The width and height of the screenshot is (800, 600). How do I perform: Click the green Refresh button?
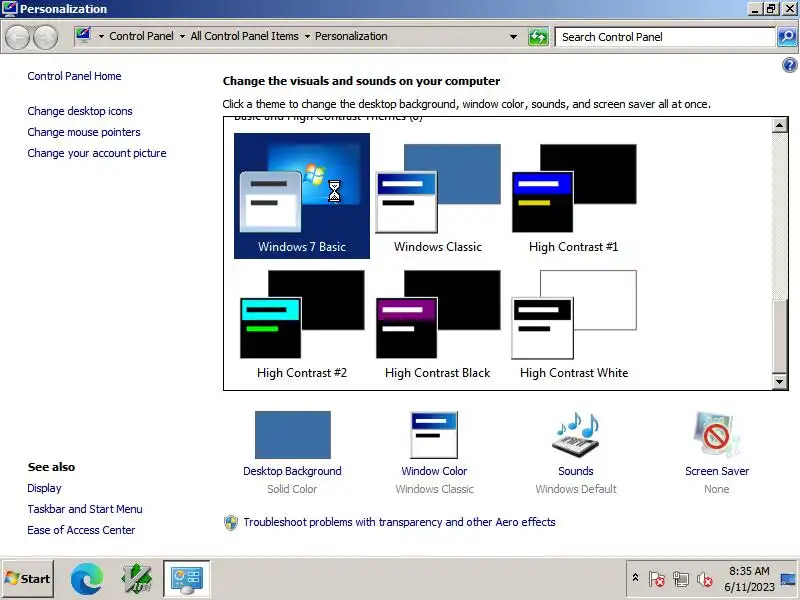click(x=538, y=37)
